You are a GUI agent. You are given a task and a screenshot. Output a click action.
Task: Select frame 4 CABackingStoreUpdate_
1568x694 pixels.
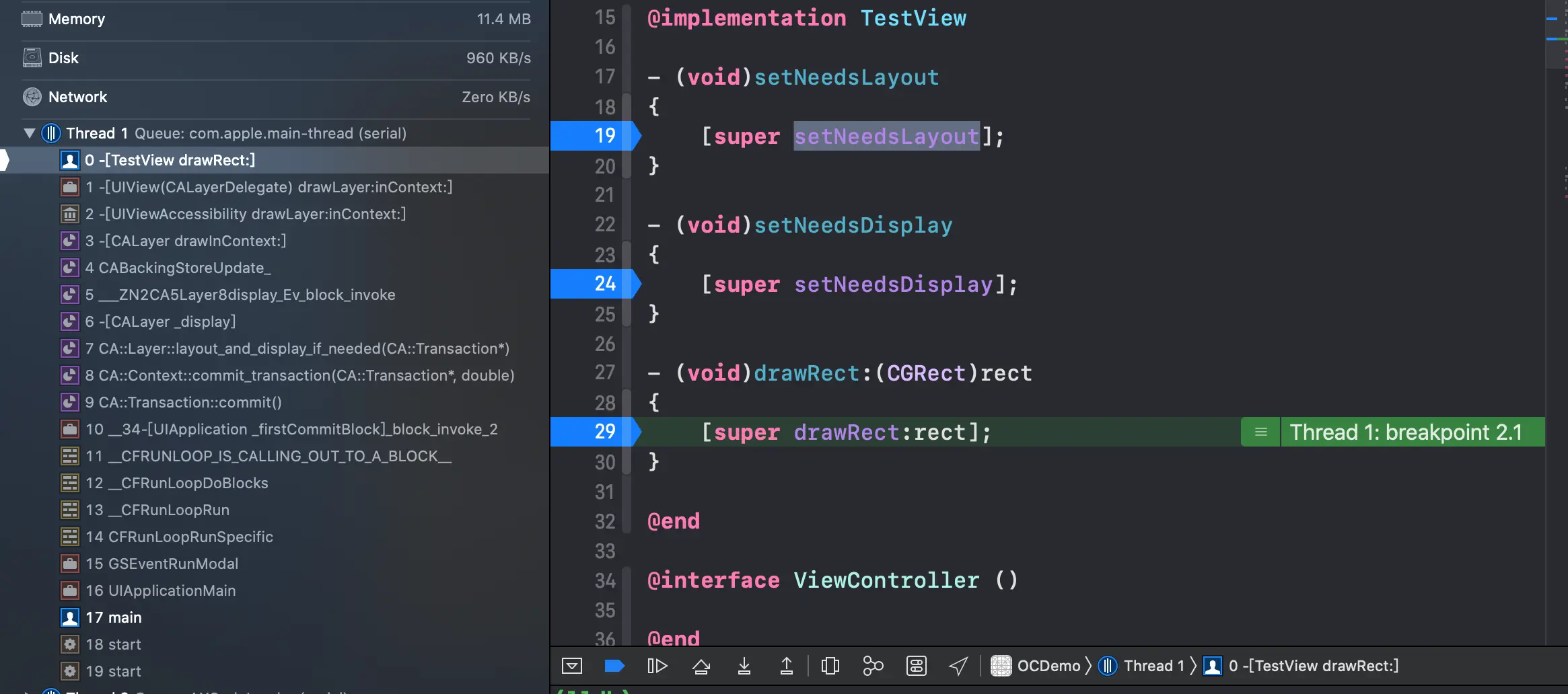click(x=275, y=268)
